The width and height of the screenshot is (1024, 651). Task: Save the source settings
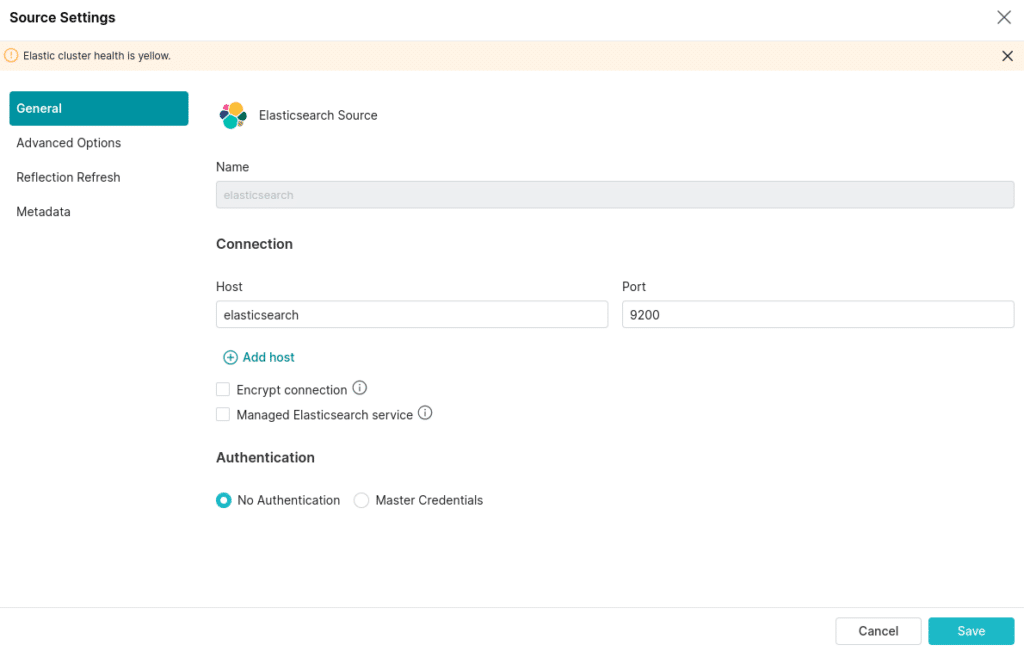tap(971, 631)
